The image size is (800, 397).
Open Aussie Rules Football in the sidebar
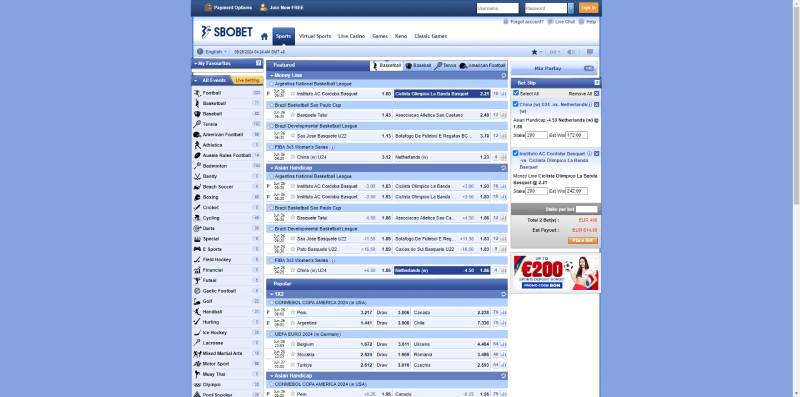point(227,155)
